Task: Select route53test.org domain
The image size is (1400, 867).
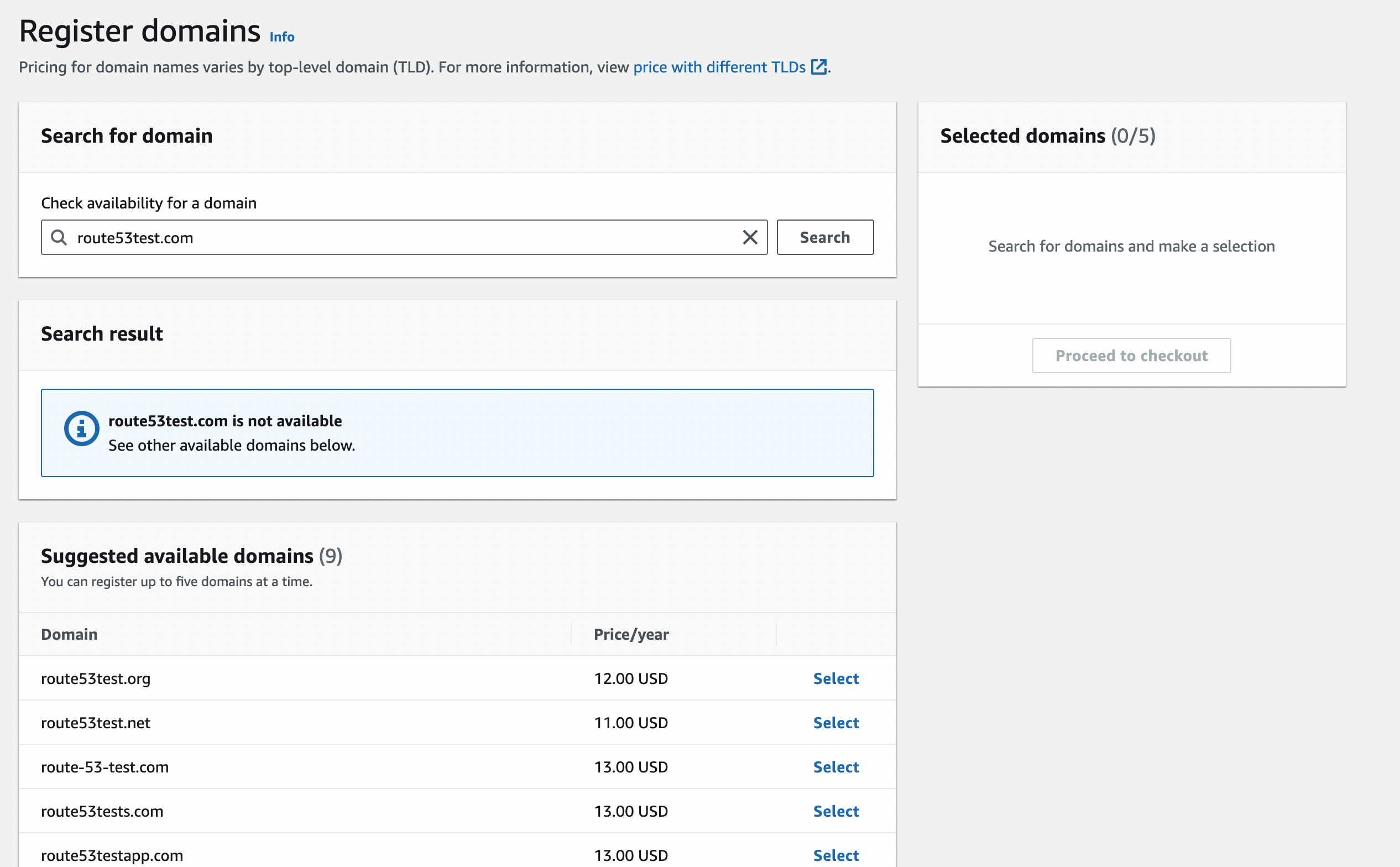Action: point(836,678)
